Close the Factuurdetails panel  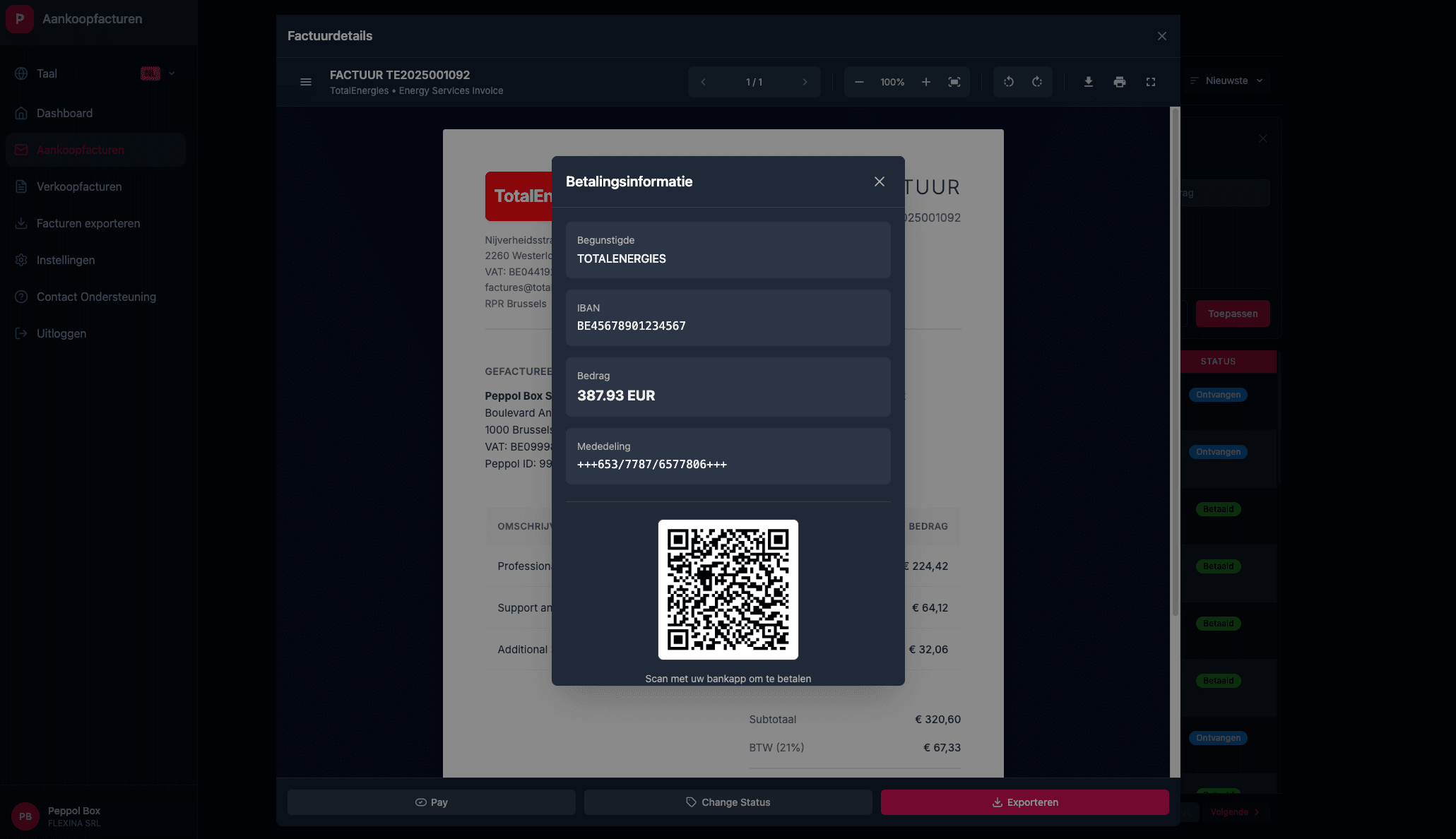(x=1162, y=36)
